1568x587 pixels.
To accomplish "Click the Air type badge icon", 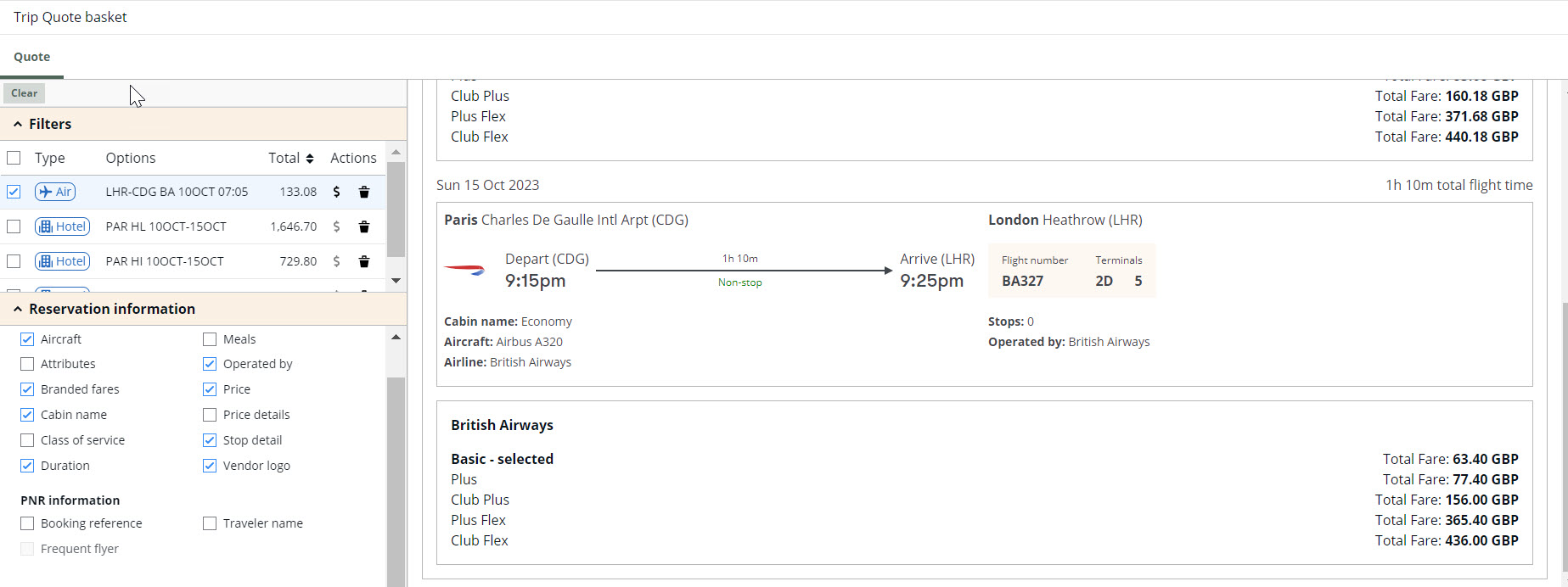I will tap(55, 192).
